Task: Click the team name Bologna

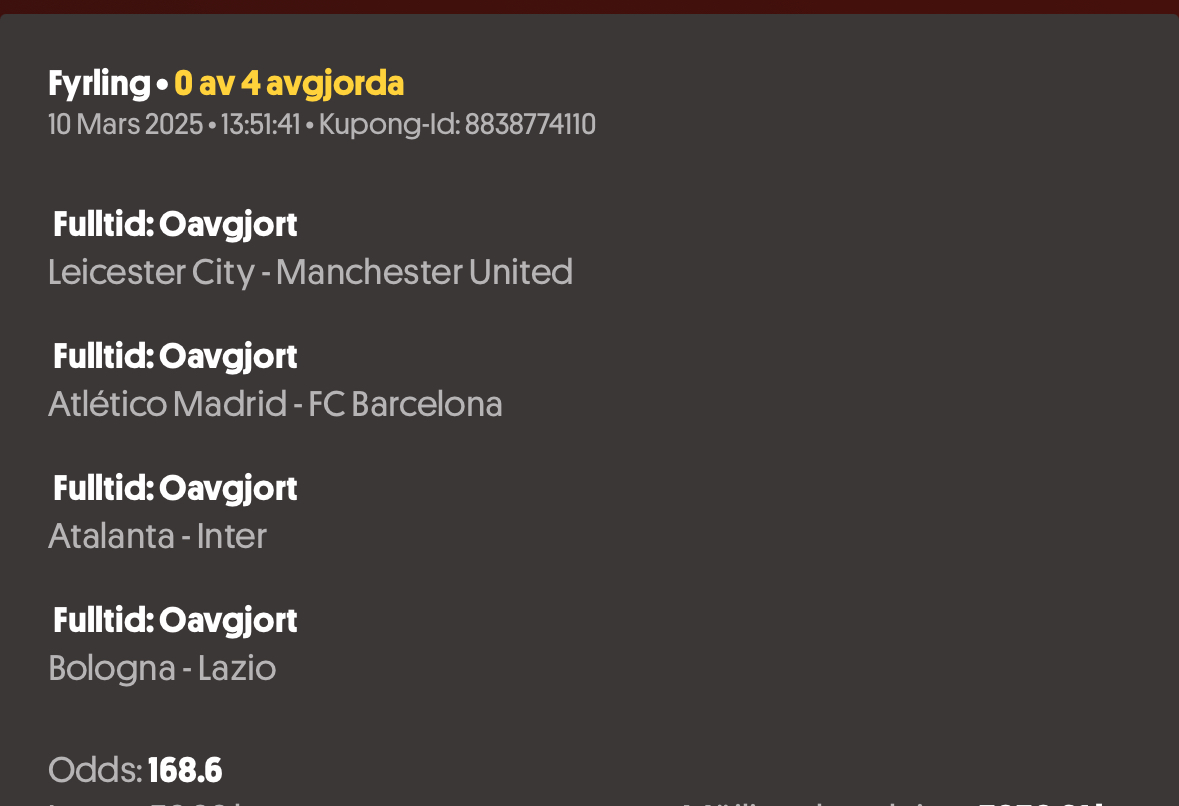Action: (112, 668)
